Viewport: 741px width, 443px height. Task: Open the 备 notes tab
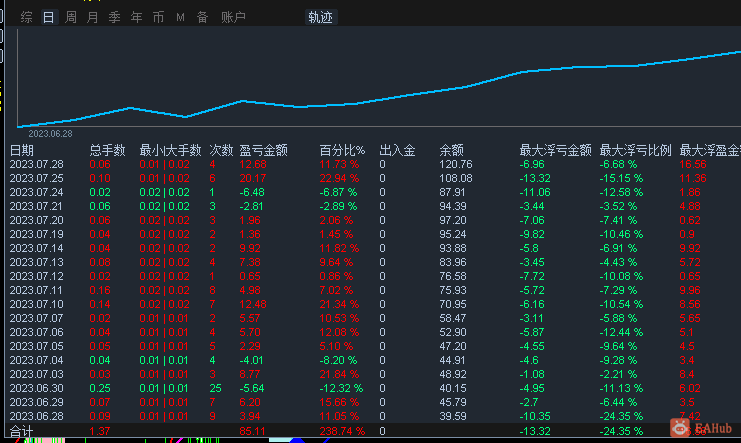tap(202, 17)
